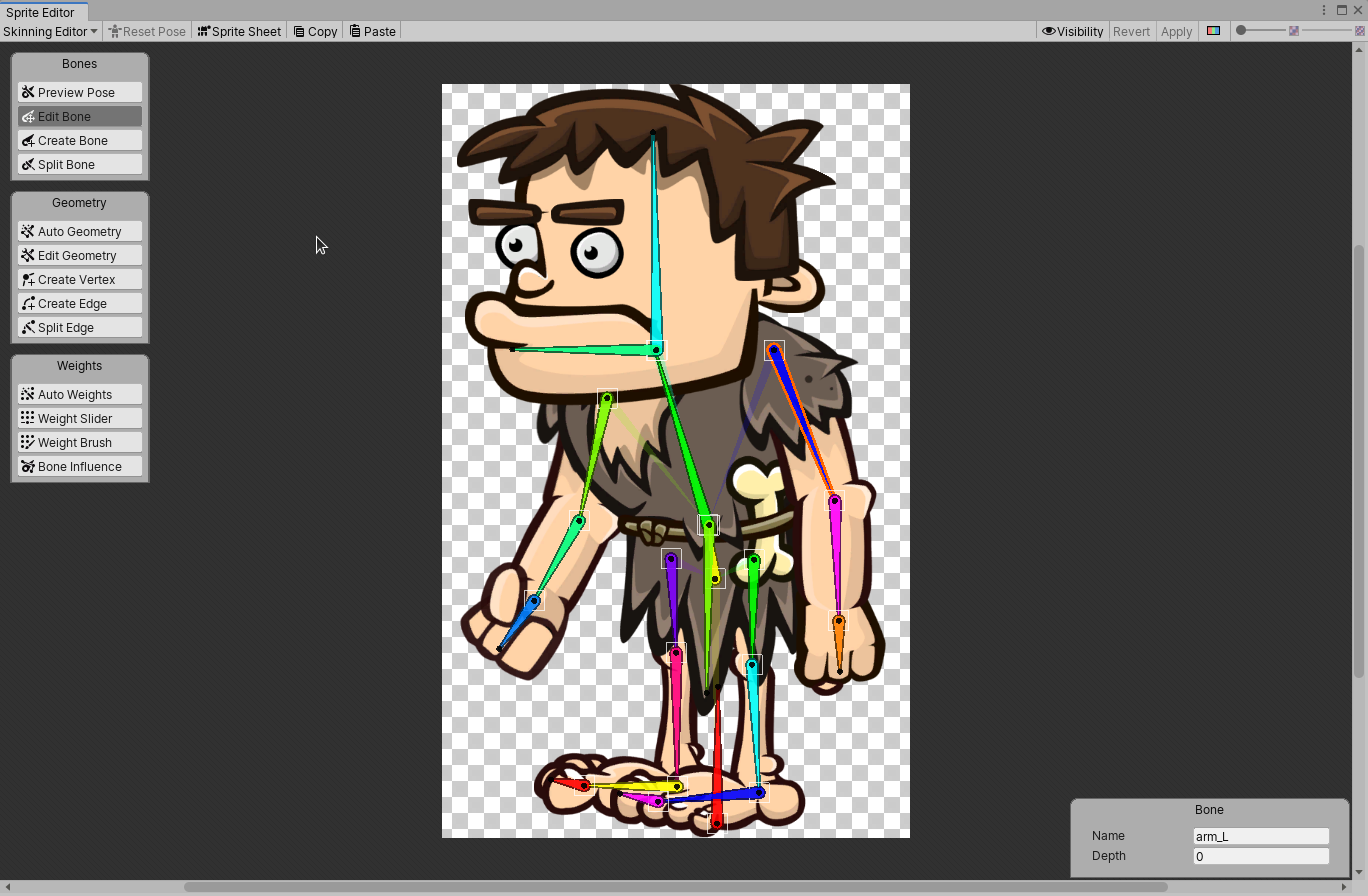This screenshot has height=896, width=1368.
Task: Copy the bone and weight data
Action: point(314,31)
